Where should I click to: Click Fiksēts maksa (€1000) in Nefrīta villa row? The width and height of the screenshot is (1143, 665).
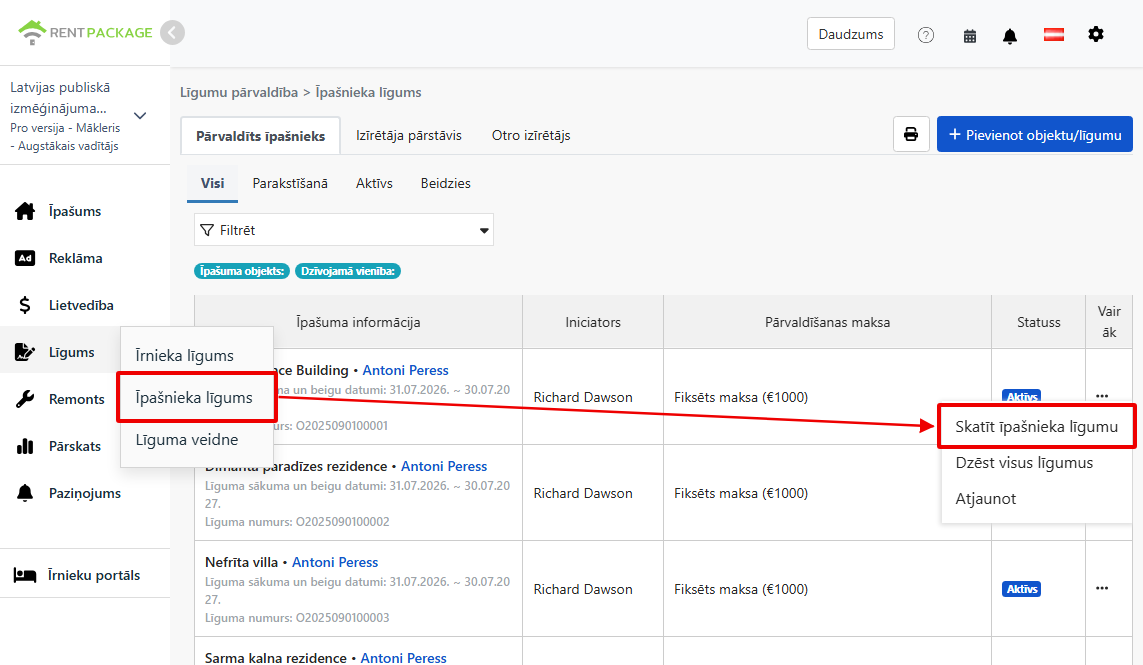coord(741,589)
